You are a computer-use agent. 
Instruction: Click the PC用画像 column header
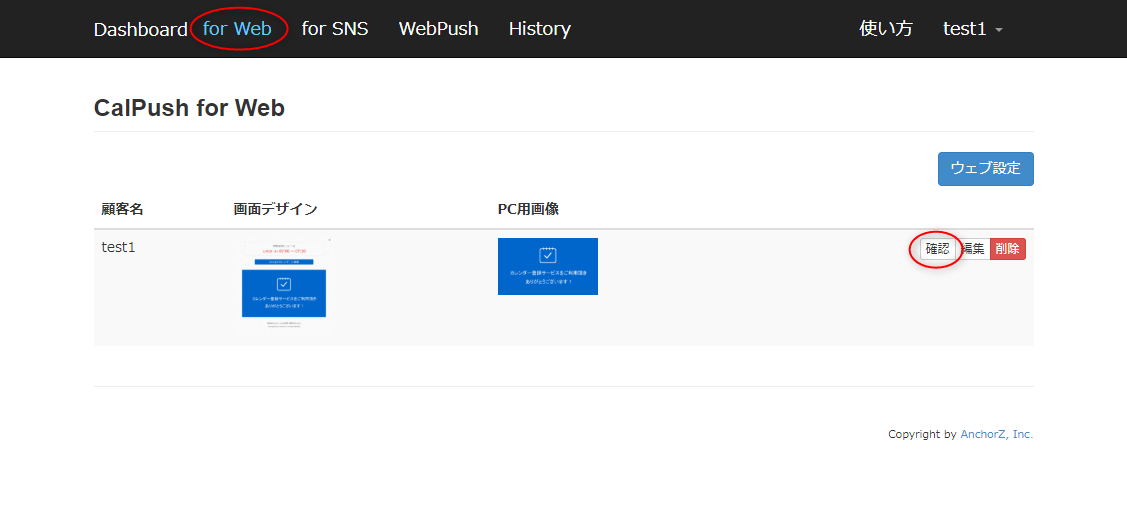click(x=527, y=209)
